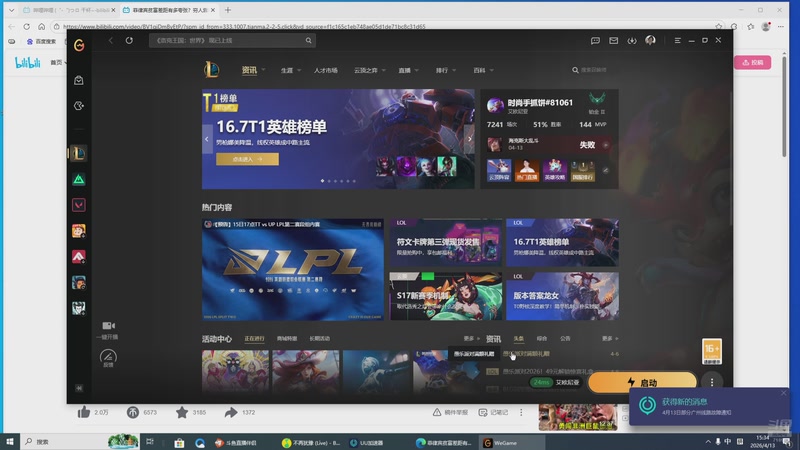The width and height of the screenshot is (800, 450).
Task: Open the 版本答案龙女 news card
Action: tap(562, 296)
